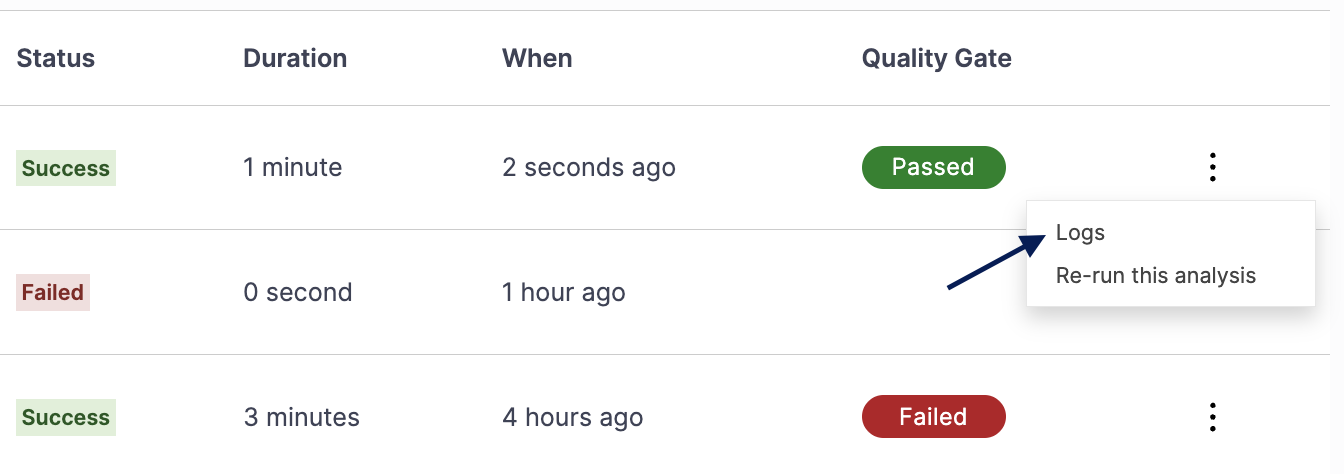The height and width of the screenshot is (474, 1344).
Task: Click the 4 hours ago timestamp
Action: point(572,417)
